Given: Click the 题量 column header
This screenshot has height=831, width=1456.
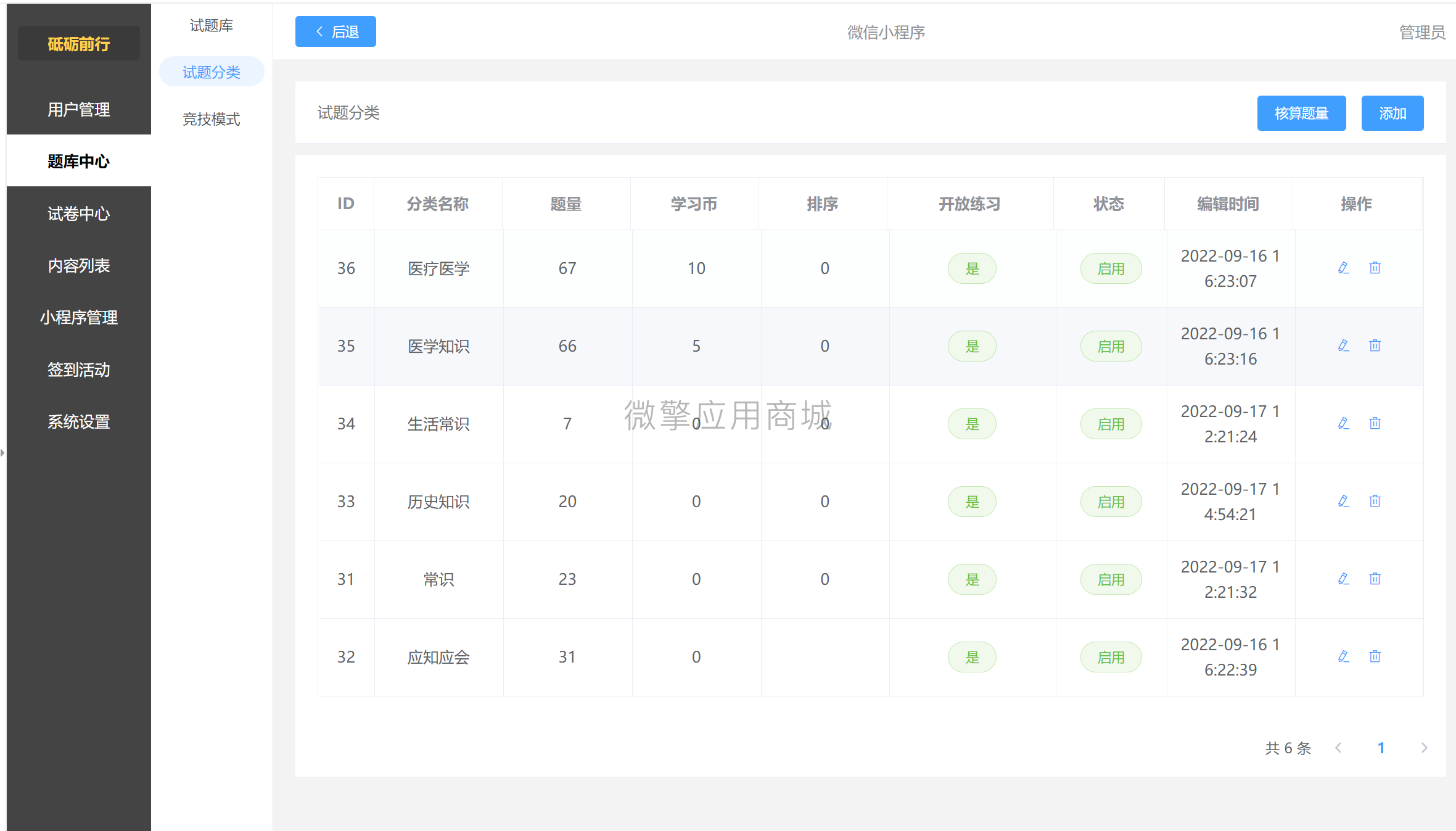Looking at the screenshot, I should click(x=566, y=204).
